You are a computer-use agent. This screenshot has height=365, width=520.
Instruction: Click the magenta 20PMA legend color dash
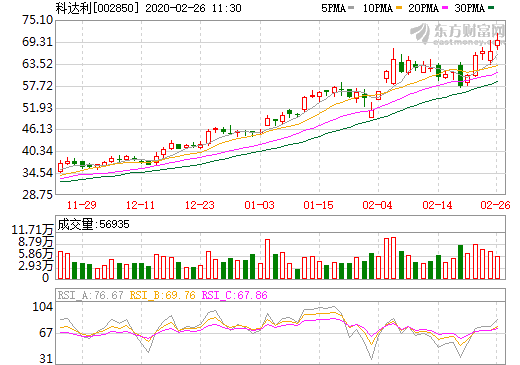tap(445, 8)
